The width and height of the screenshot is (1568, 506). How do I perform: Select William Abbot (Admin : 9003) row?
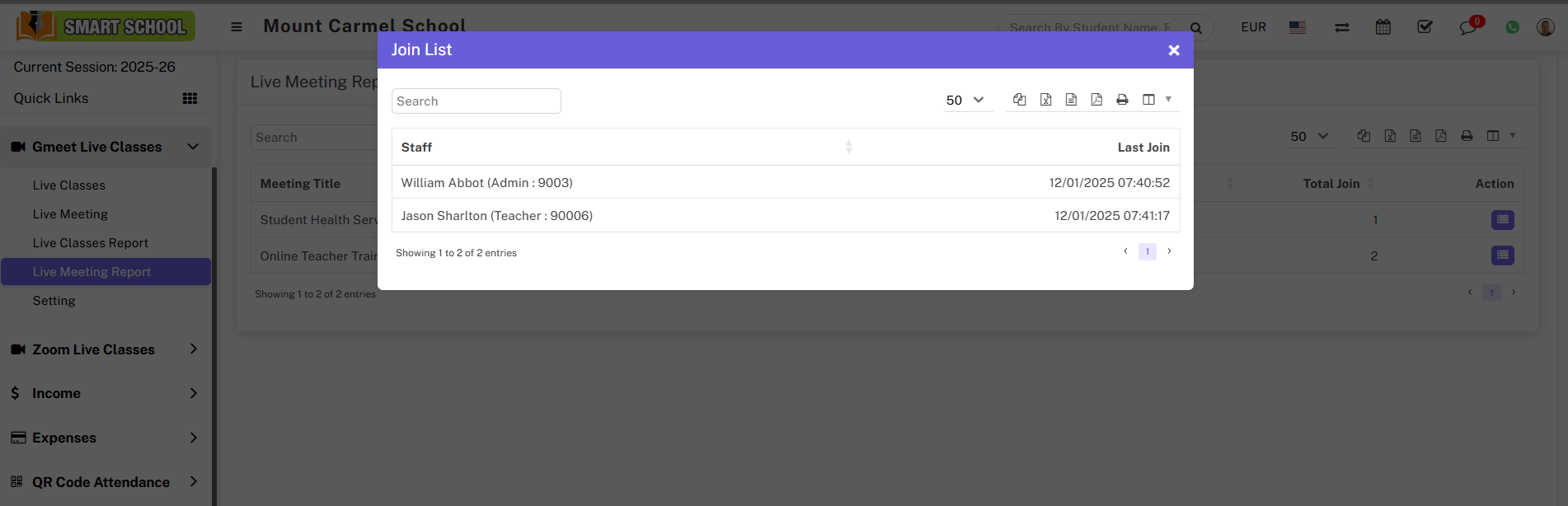pos(786,182)
